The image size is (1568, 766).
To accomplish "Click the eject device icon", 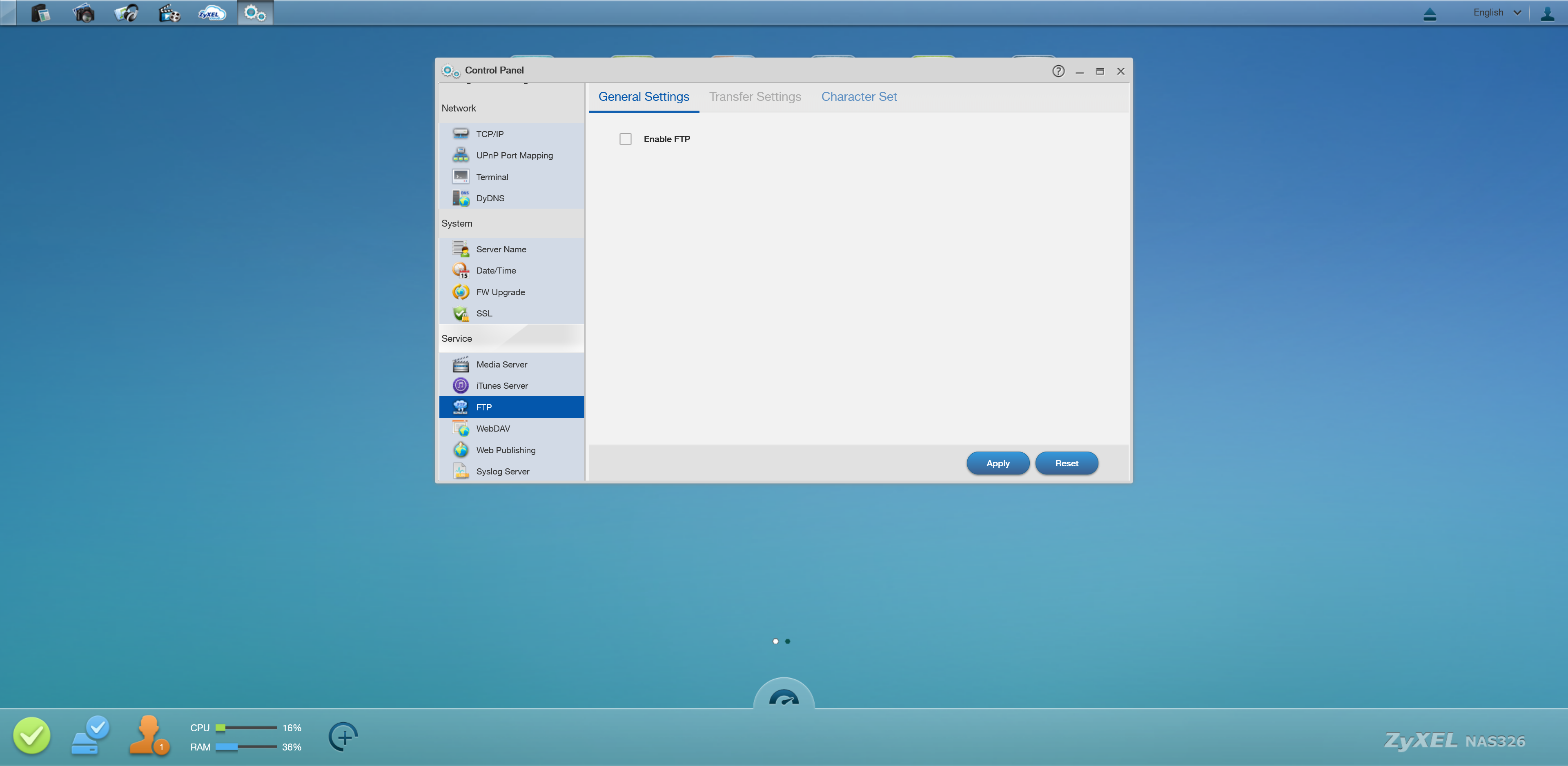I will pyautogui.click(x=1430, y=13).
